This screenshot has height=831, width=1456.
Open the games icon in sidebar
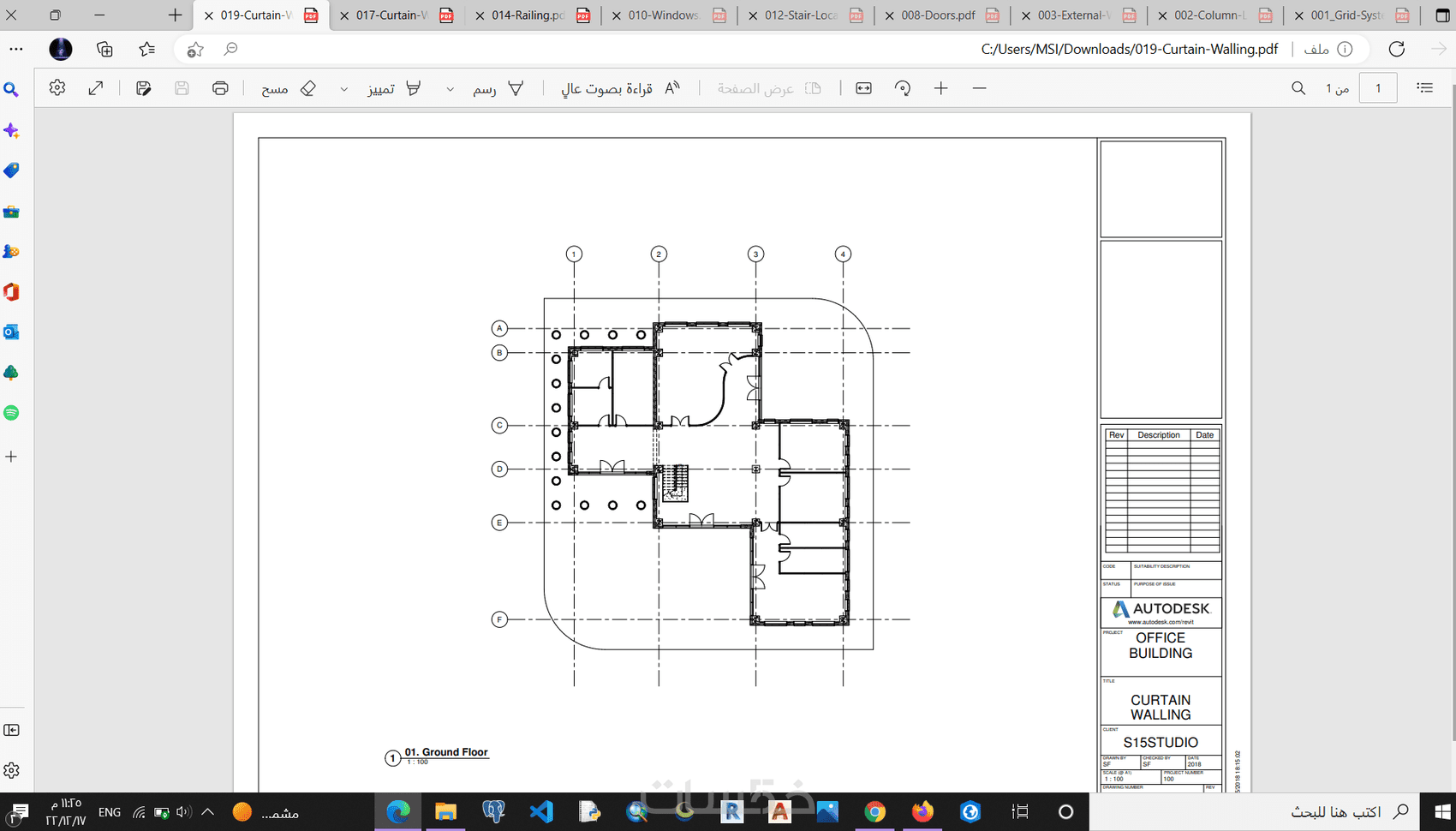click(x=12, y=252)
